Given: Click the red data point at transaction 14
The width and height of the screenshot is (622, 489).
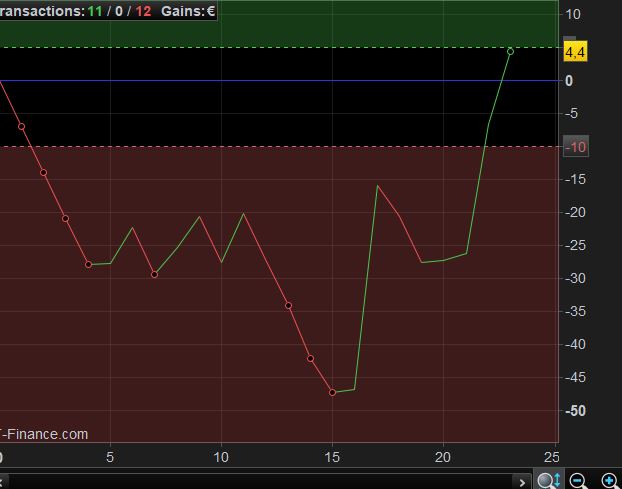Looking at the screenshot, I should 311,359.
